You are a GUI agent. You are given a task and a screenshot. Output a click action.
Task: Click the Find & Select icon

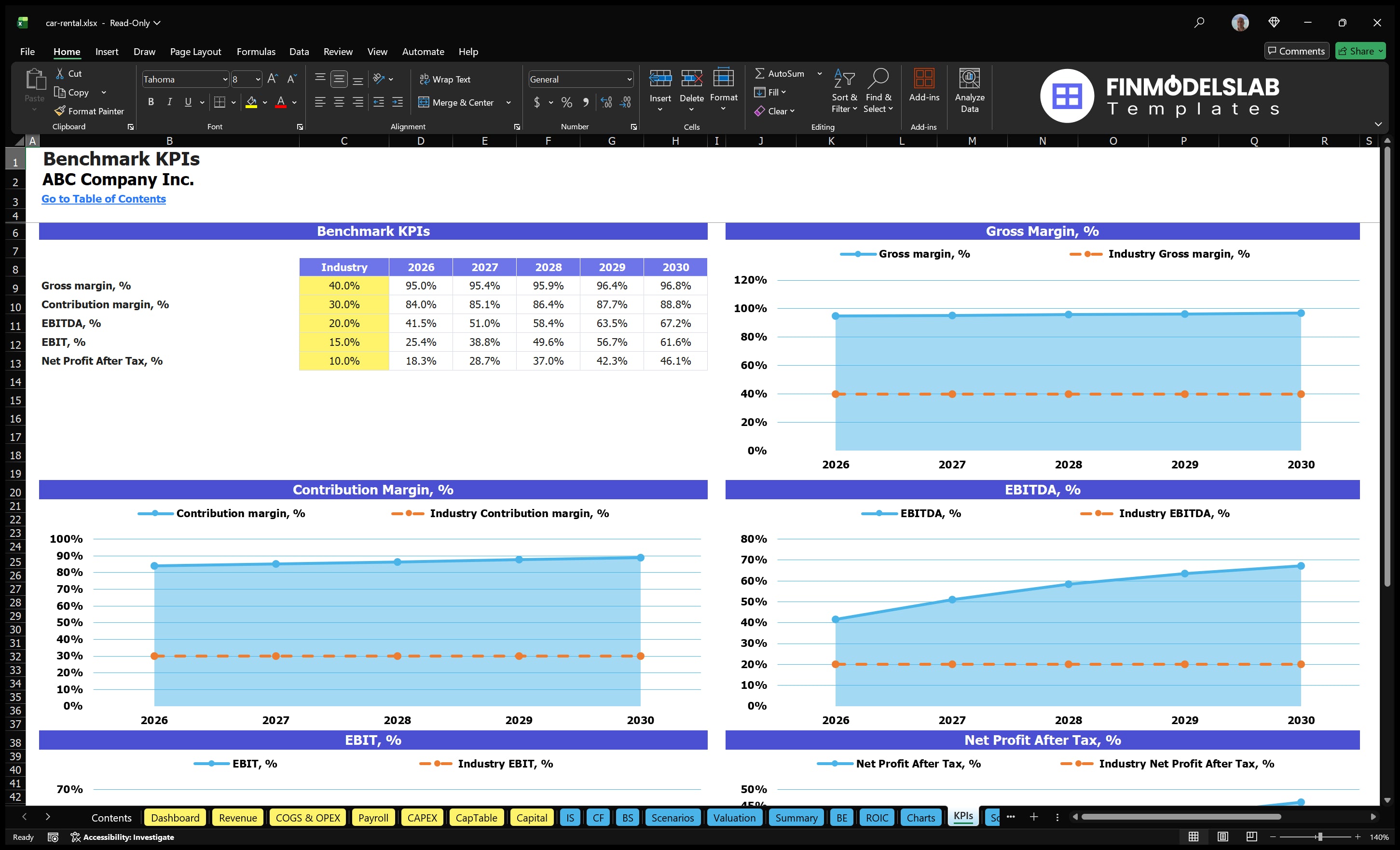tap(878, 91)
